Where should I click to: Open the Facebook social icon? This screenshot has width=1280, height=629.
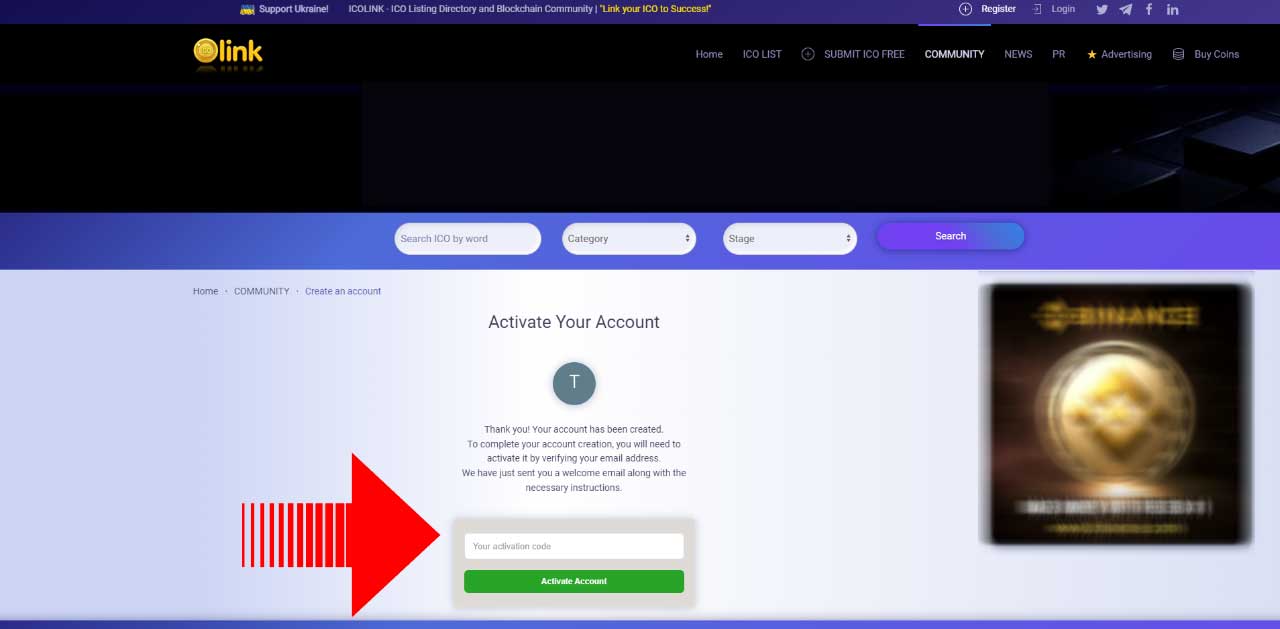tap(1149, 9)
